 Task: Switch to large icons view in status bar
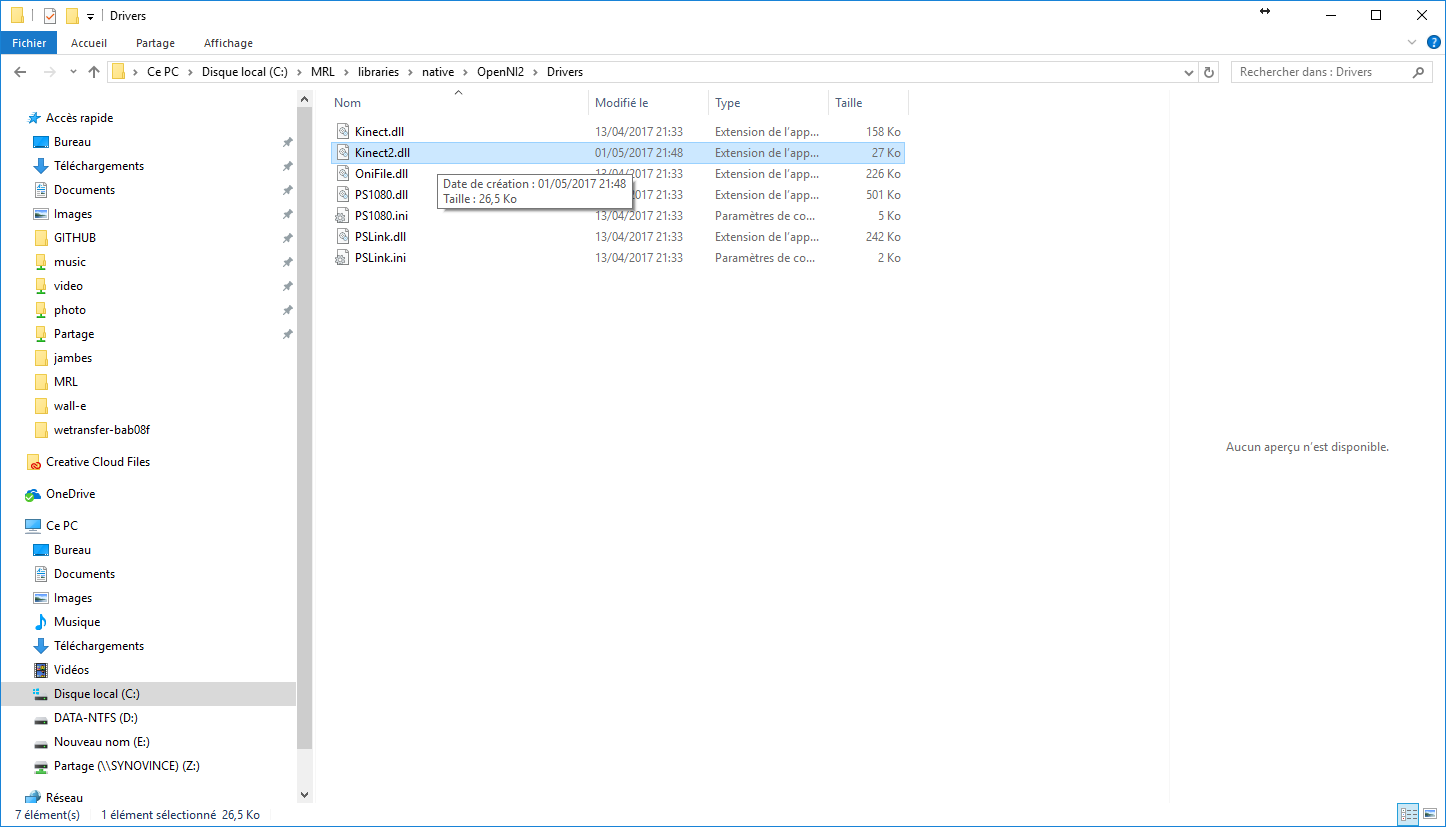tap(1430, 814)
